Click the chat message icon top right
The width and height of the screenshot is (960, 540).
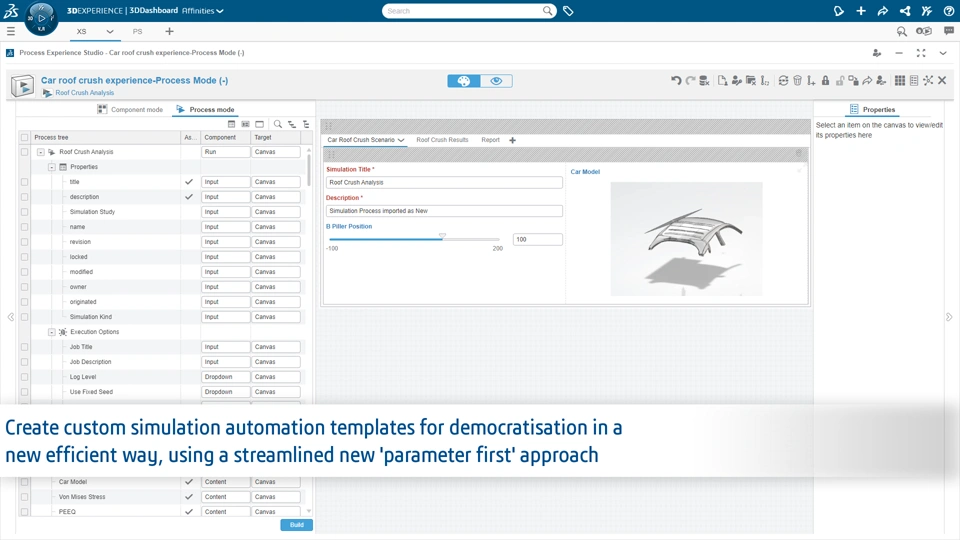948,31
